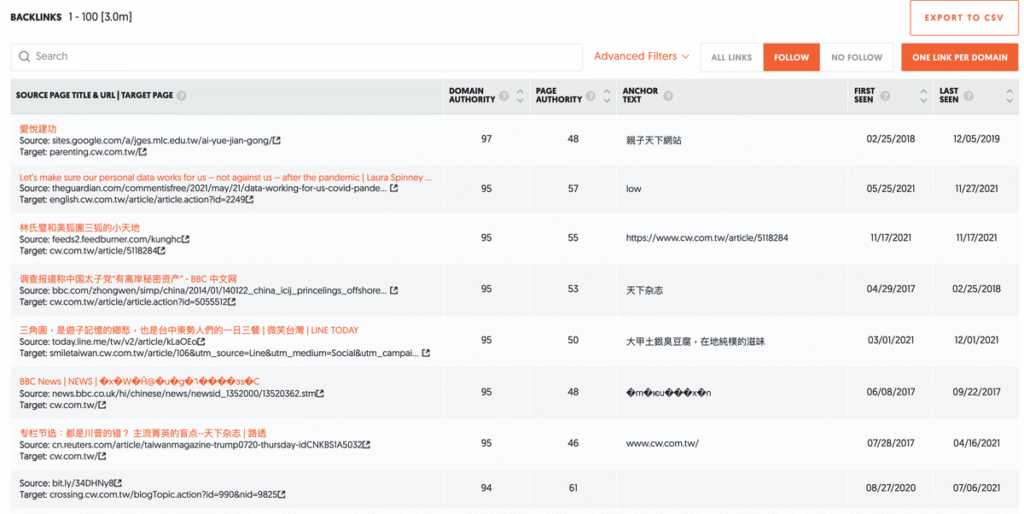Open external icon for bbc.com/zhongwen source
The width and height of the screenshot is (1024, 514).
[394, 291]
